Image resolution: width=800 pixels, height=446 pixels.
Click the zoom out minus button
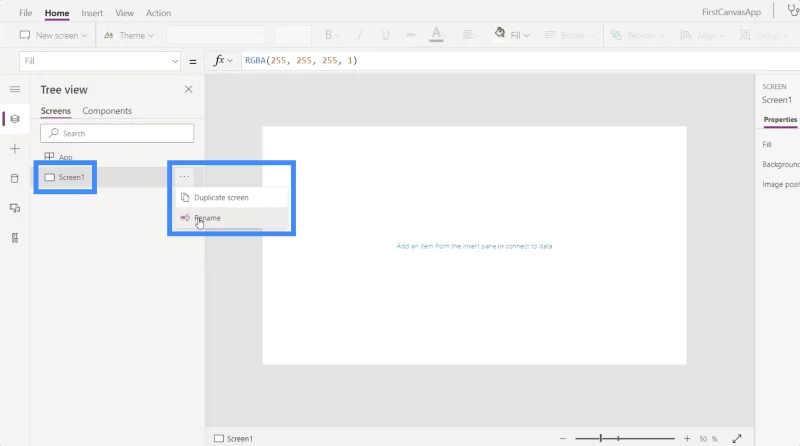coord(563,438)
